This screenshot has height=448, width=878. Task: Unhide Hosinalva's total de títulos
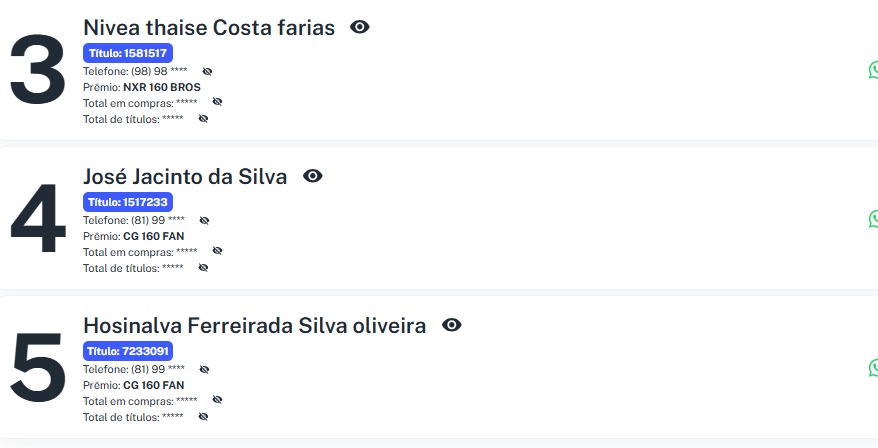click(203, 416)
